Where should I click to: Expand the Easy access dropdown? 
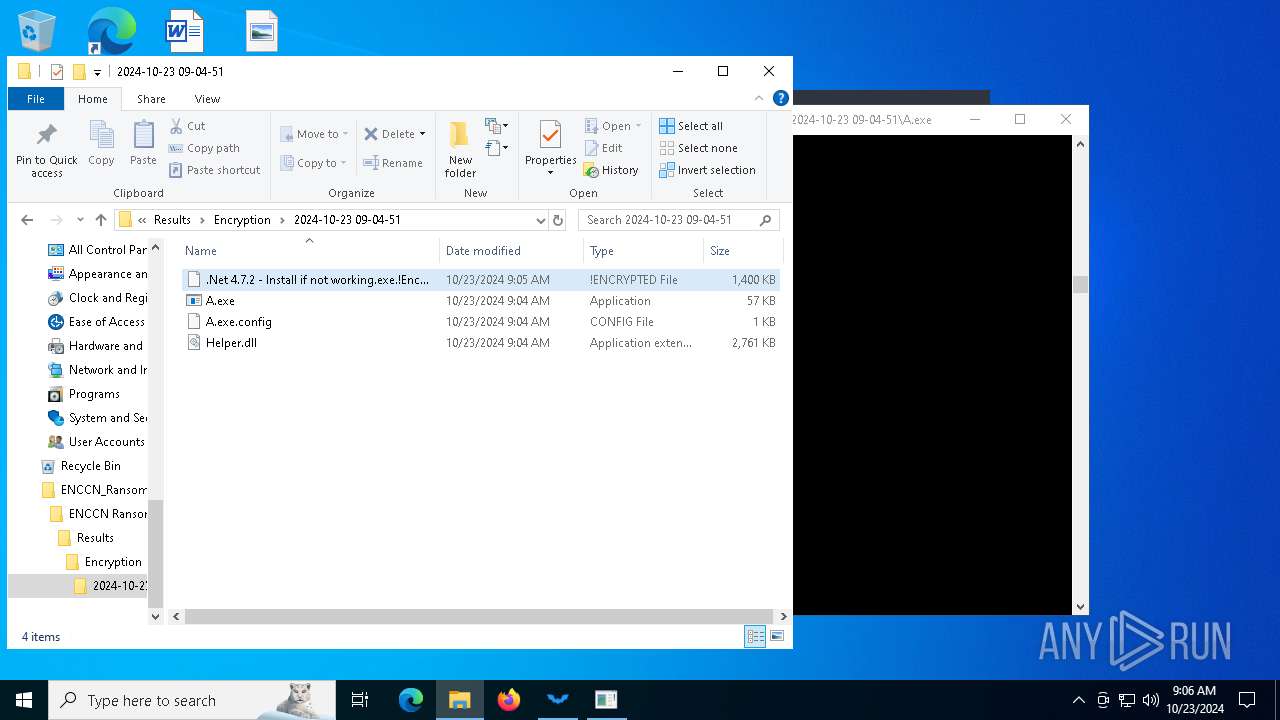[x=497, y=148]
